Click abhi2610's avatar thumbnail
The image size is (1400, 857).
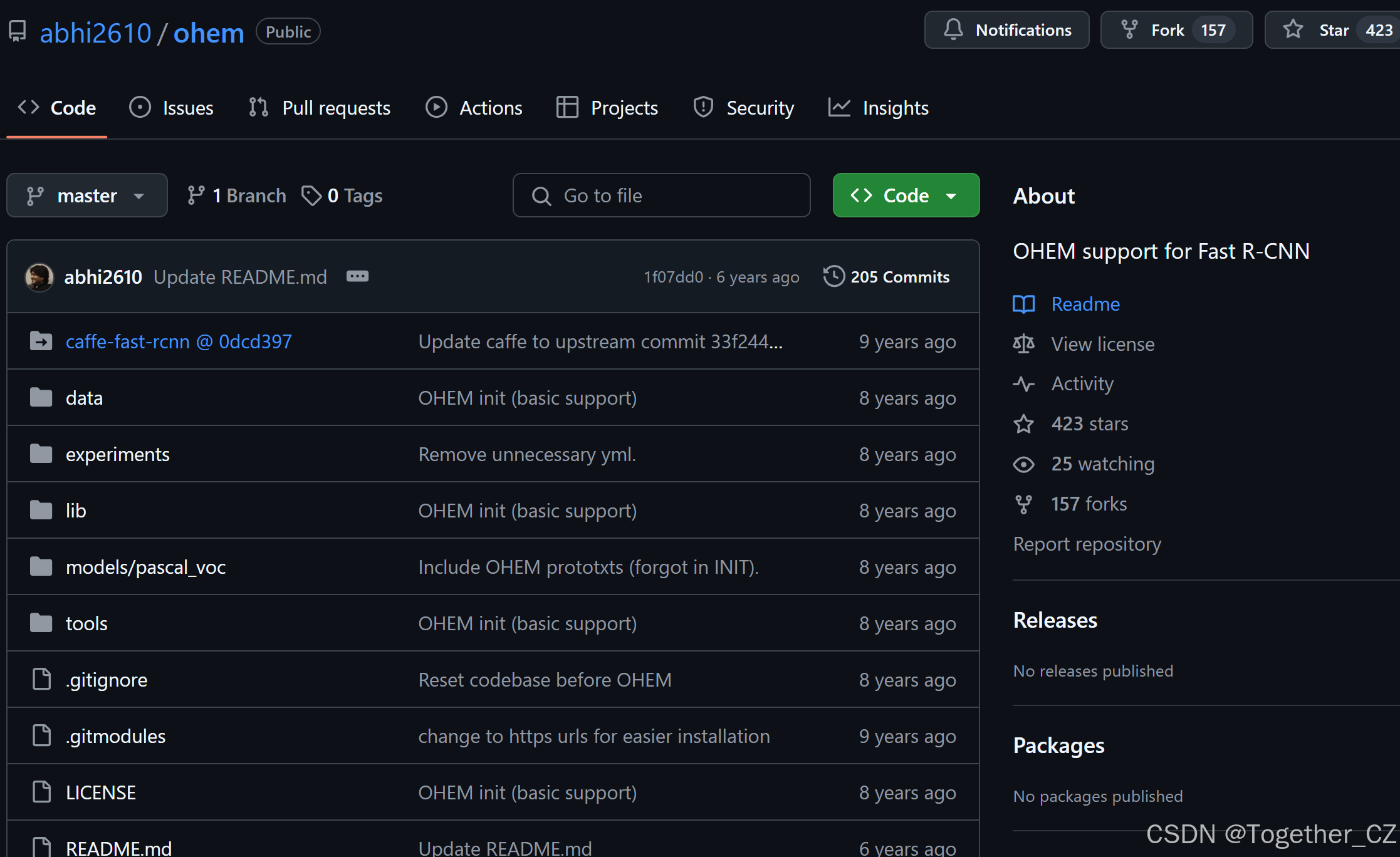click(x=39, y=276)
